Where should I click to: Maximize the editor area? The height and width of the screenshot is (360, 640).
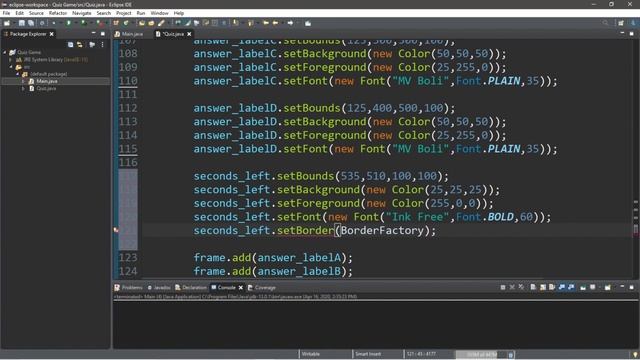(631, 33)
